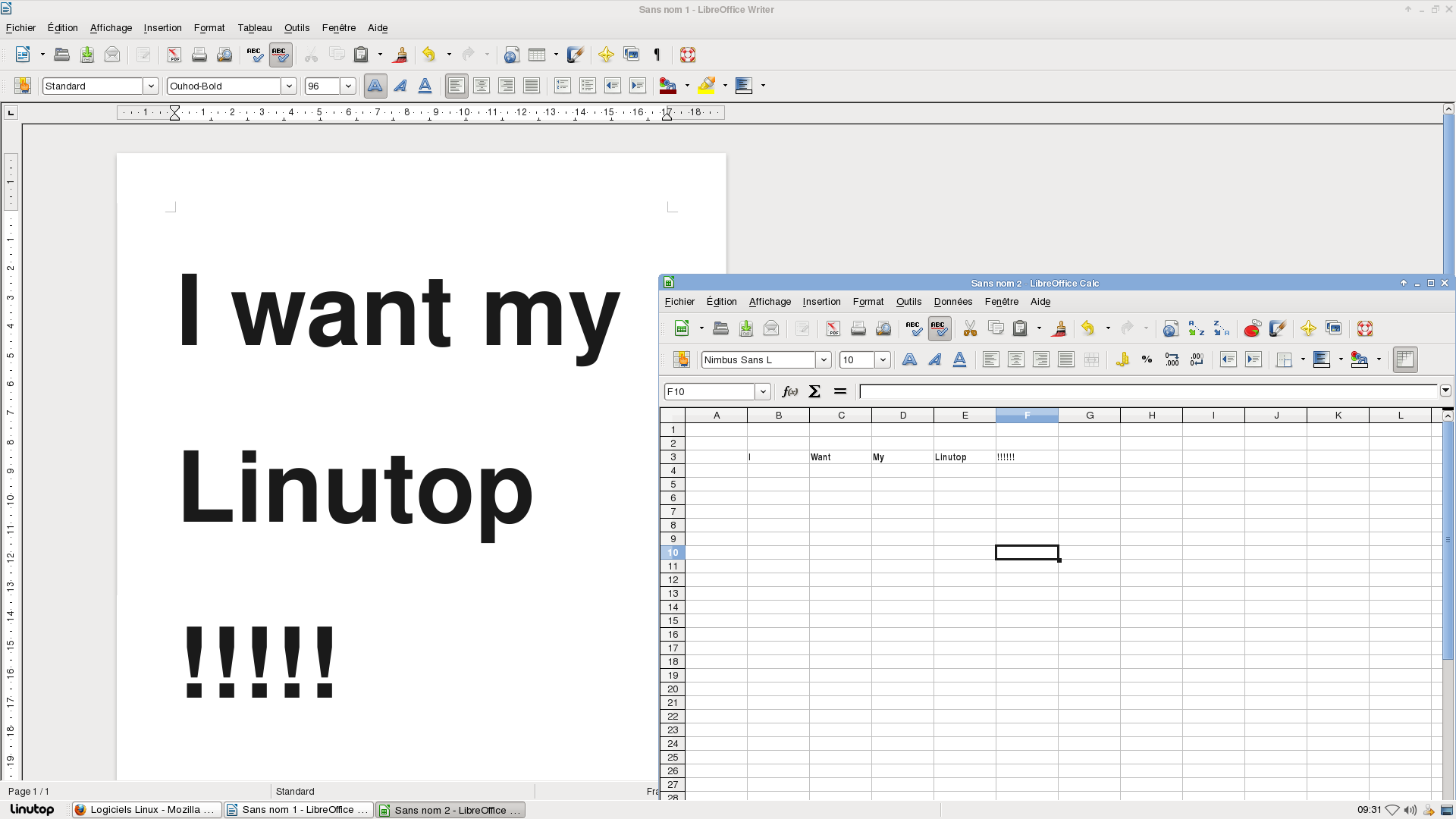This screenshot has width=1456, height=819.
Task: Justify text in Writer
Action: point(532,86)
